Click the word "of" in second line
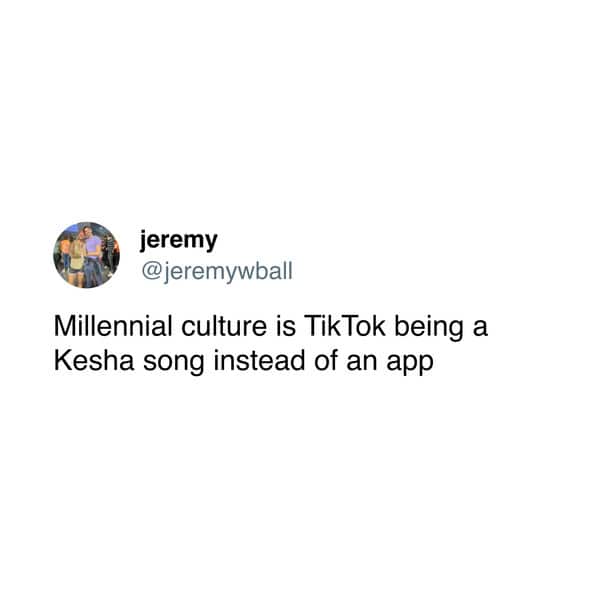The height and width of the screenshot is (599, 599). [x=325, y=361]
